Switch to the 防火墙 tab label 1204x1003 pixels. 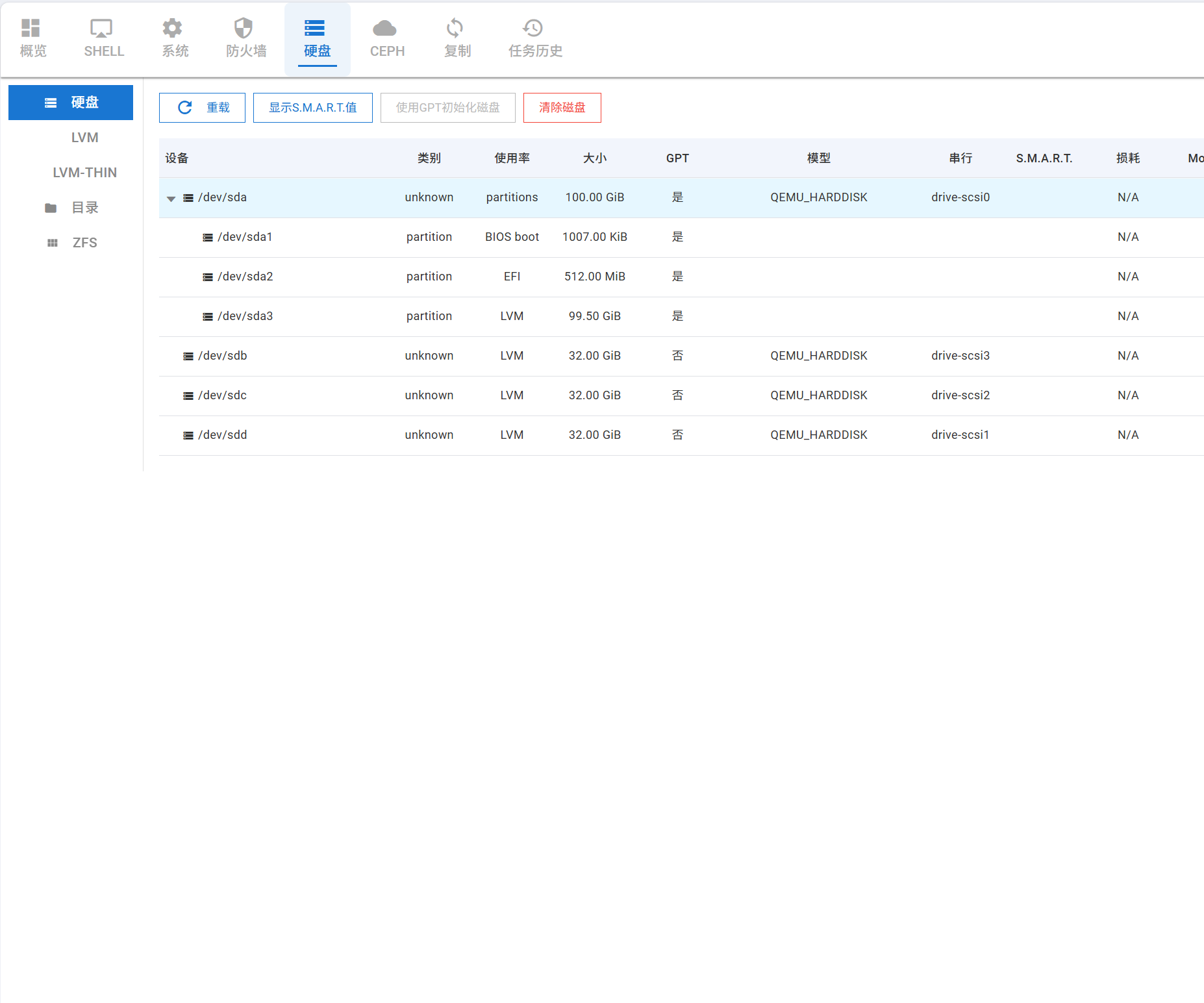click(246, 51)
